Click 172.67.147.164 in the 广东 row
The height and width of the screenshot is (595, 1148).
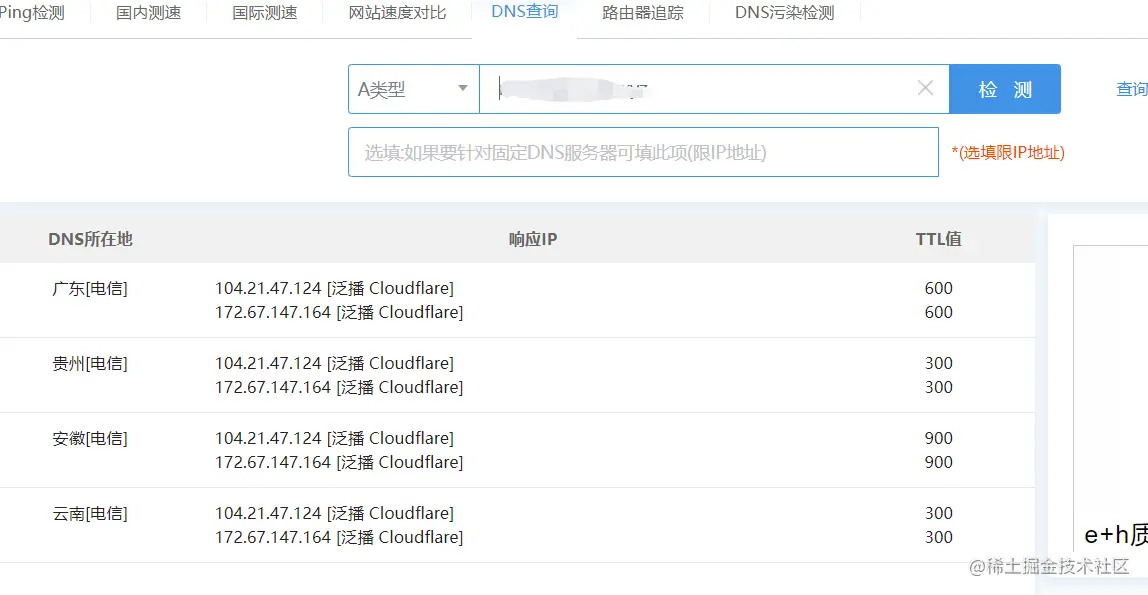click(273, 313)
